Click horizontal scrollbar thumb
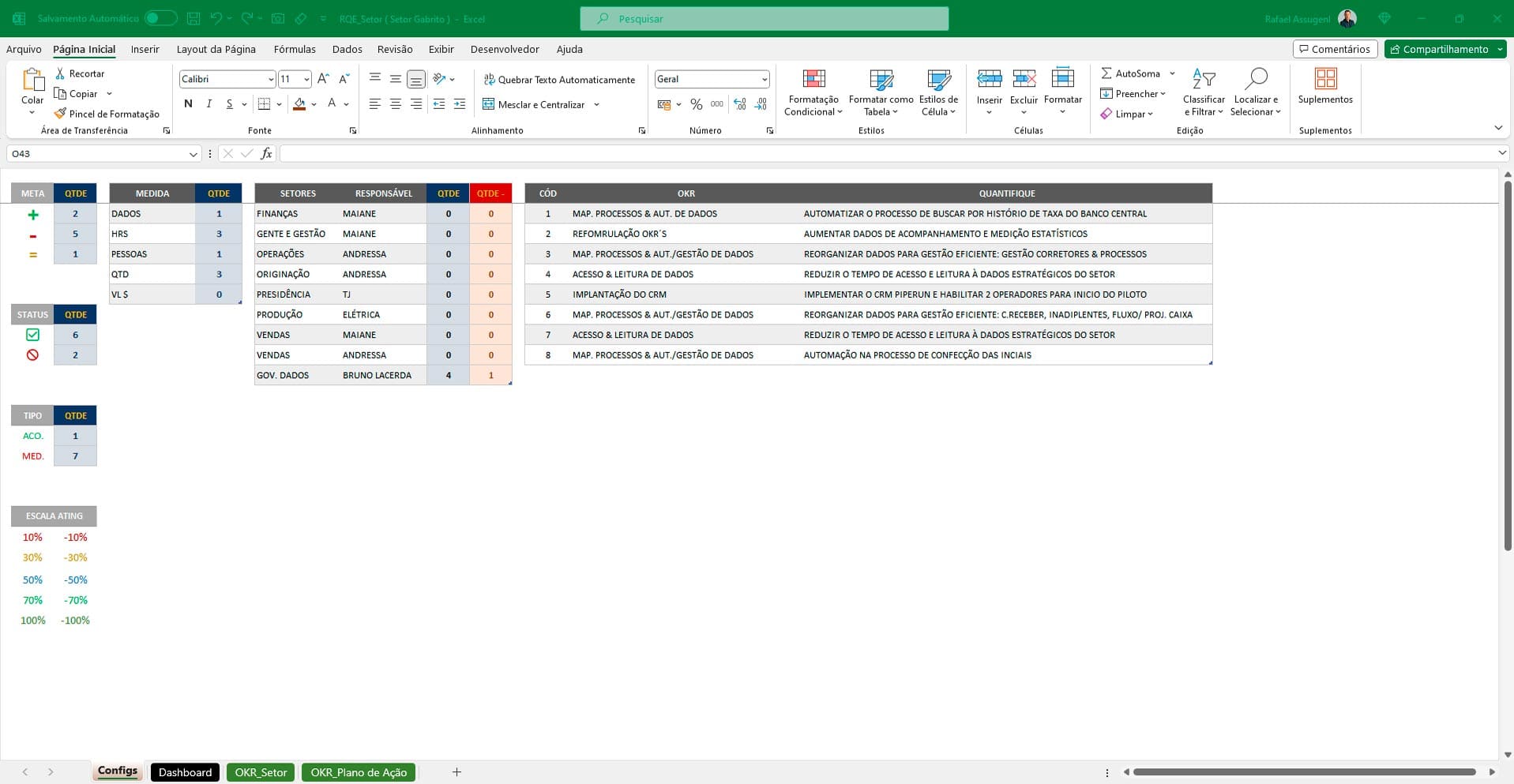Image resolution: width=1514 pixels, height=784 pixels. pos(1304,772)
